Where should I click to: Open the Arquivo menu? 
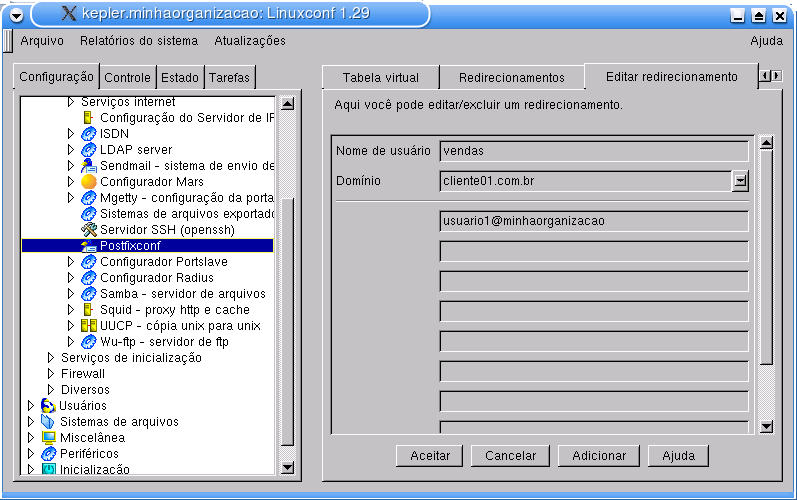[x=42, y=41]
